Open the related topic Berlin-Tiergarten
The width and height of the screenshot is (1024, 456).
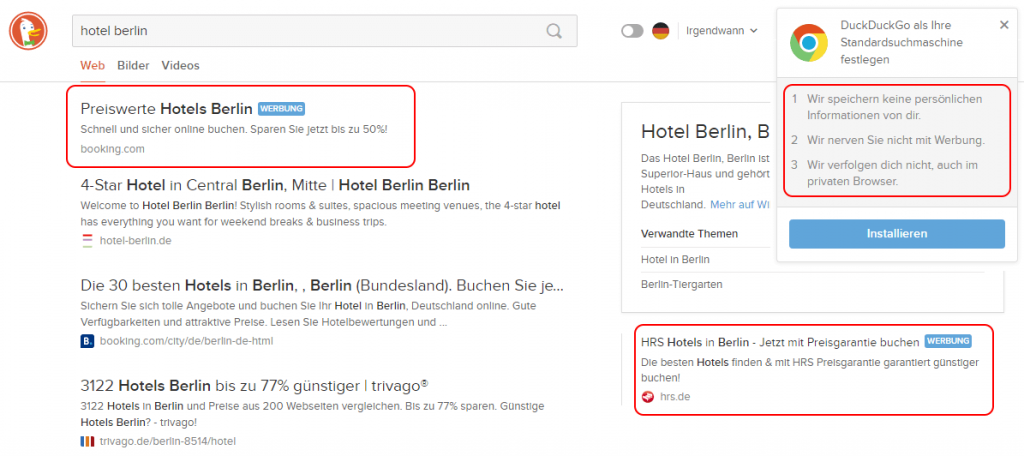tap(682, 285)
